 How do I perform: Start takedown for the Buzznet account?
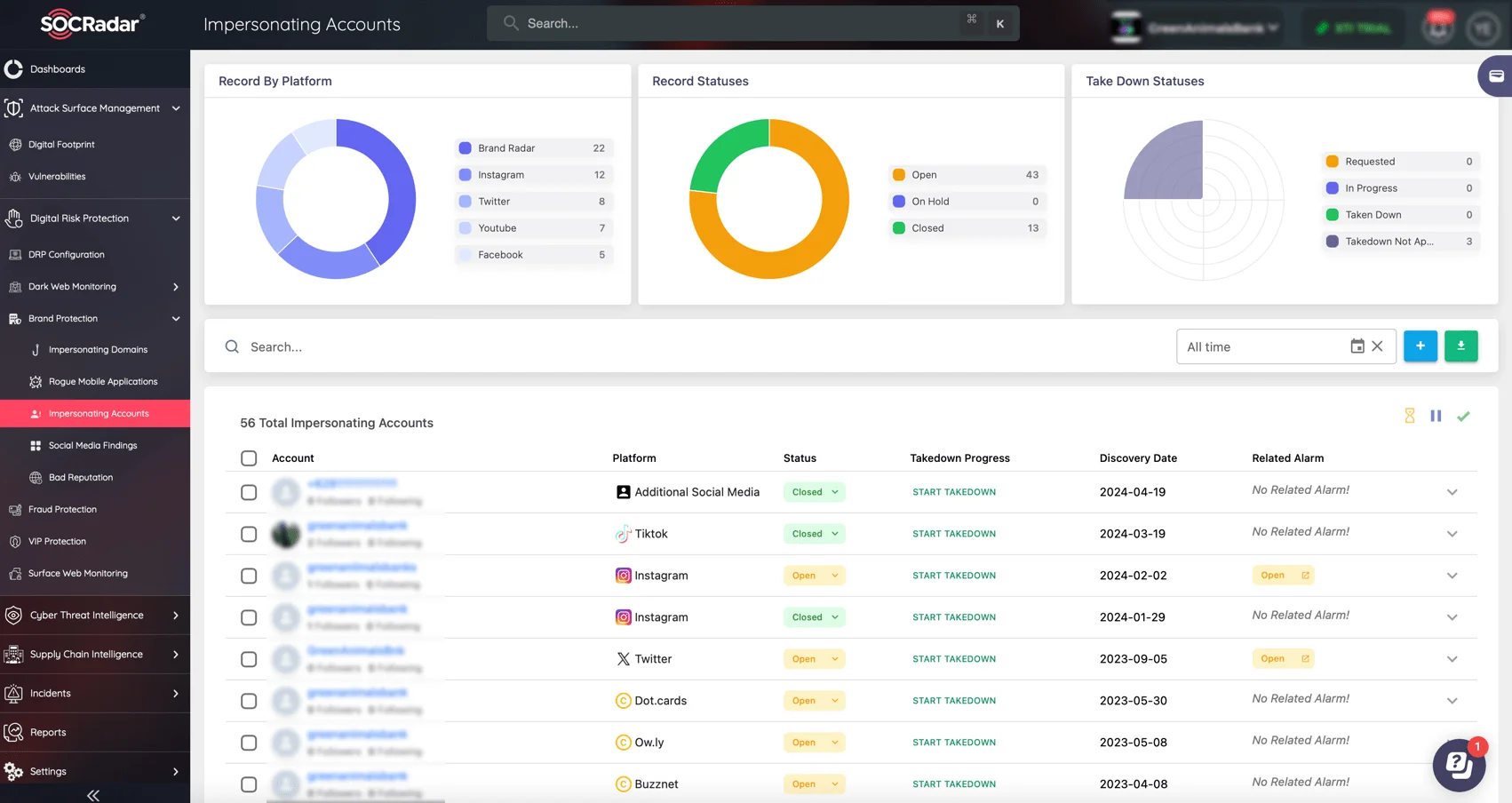pos(954,784)
